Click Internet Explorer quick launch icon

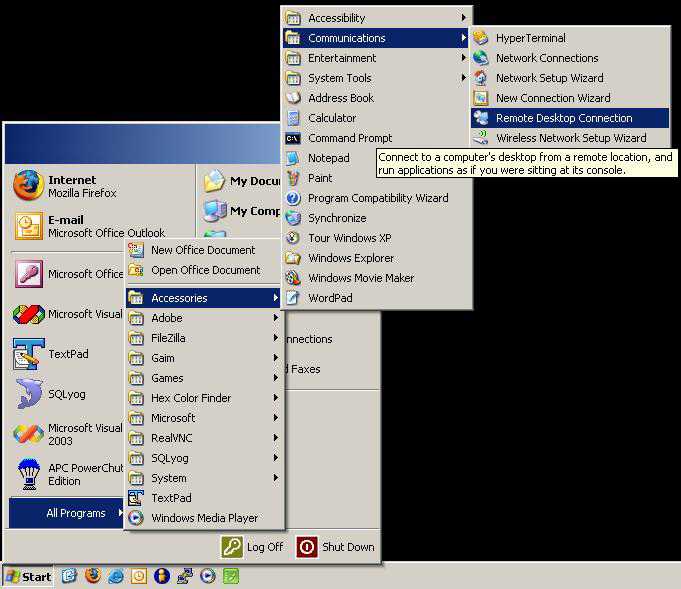(116, 576)
